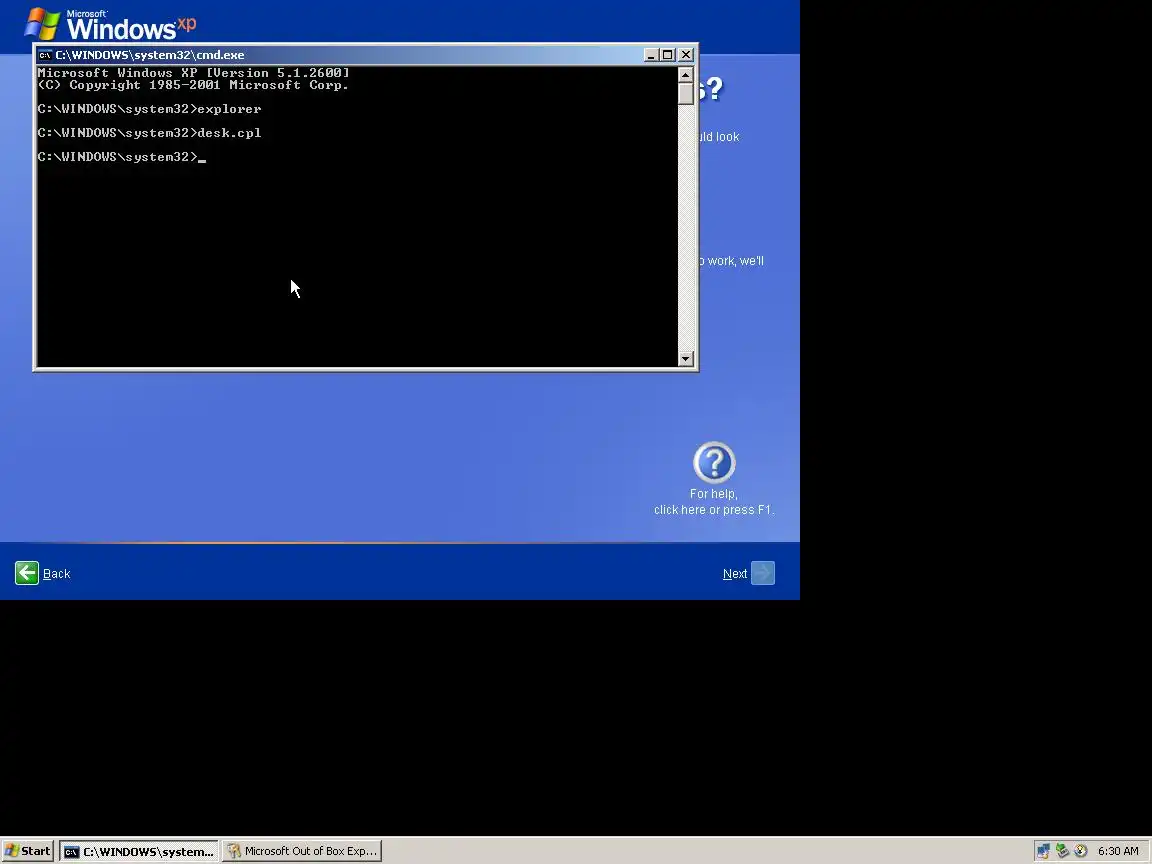Close the cmd.exe window
The image size is (1152, 864).
[x=685, y=55]
